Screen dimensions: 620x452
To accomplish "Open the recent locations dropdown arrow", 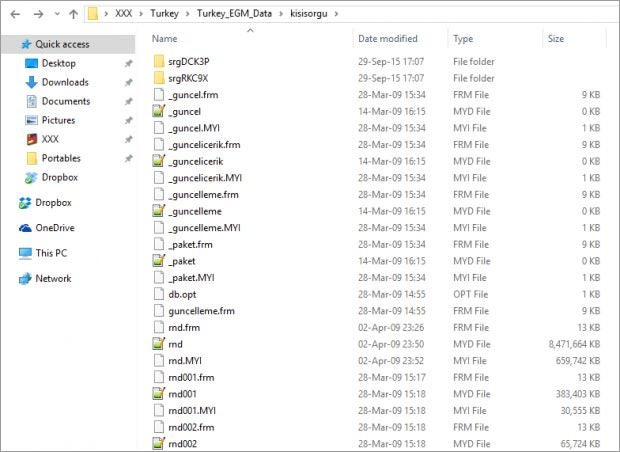I will point(55,15).
